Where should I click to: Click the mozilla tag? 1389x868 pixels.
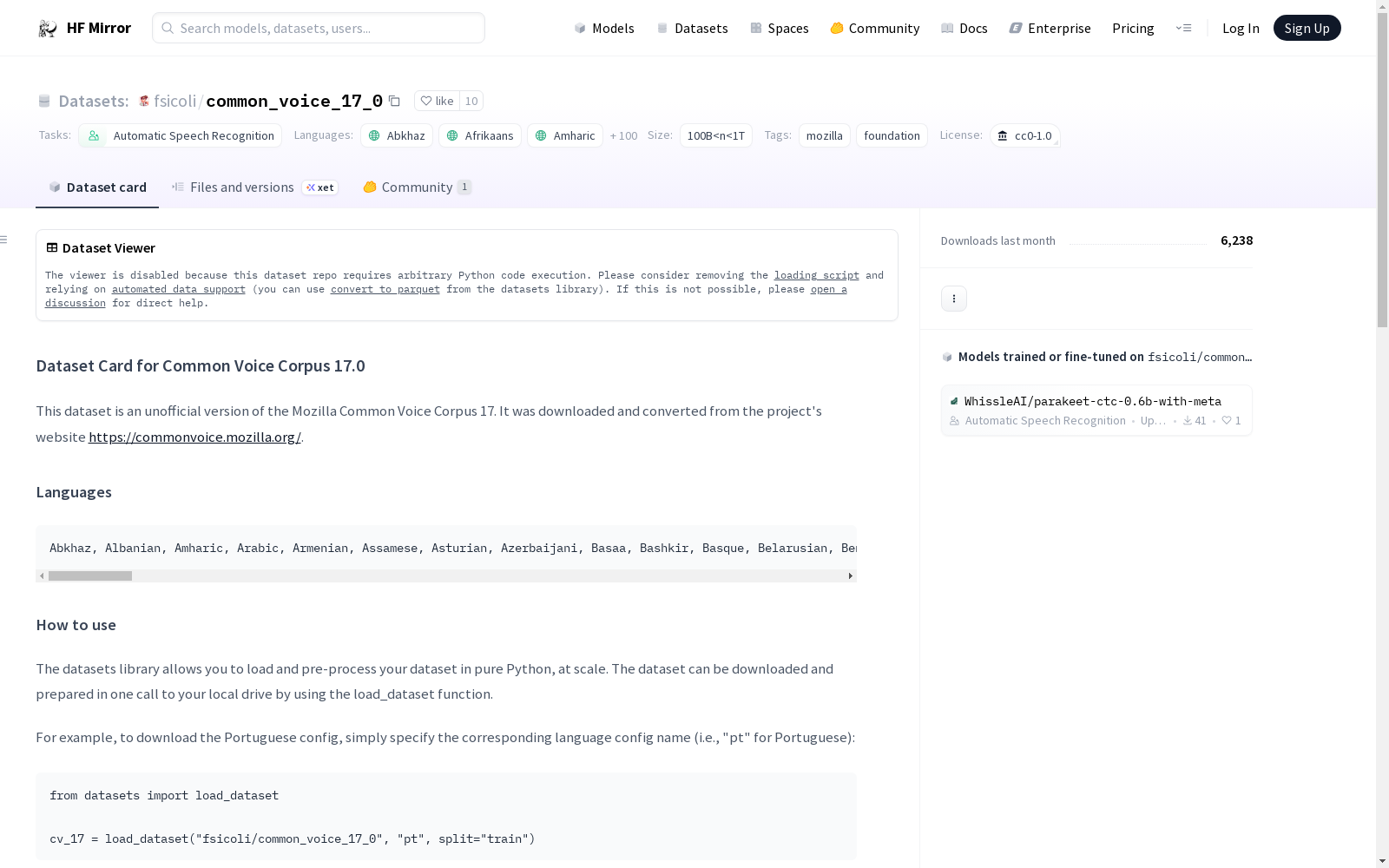825,135
